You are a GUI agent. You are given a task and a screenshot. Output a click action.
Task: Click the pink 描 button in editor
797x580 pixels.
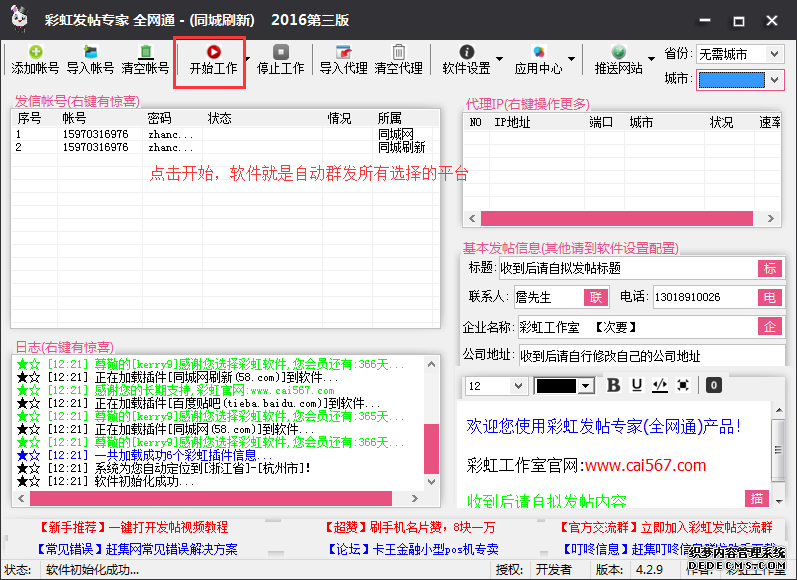pos(757,499)
